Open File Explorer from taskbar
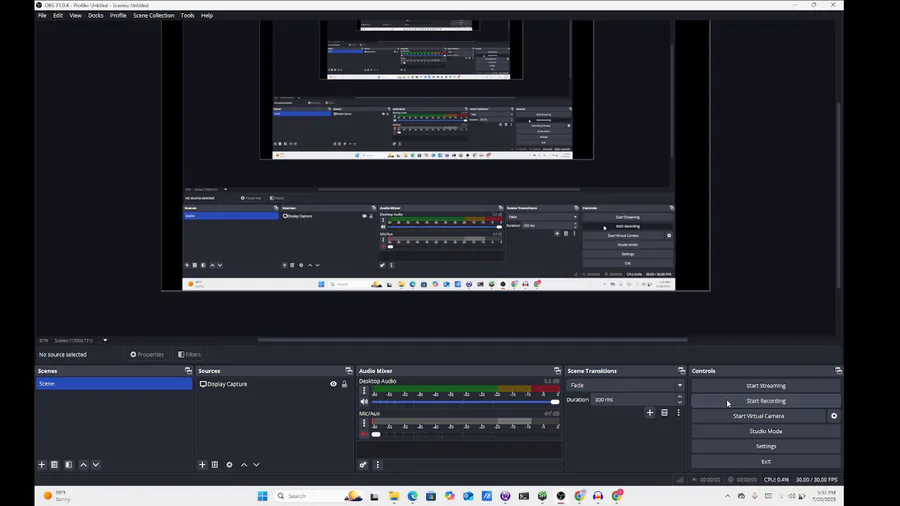Image resolution: width=900 pixels, height=506 pixels. 394,496
